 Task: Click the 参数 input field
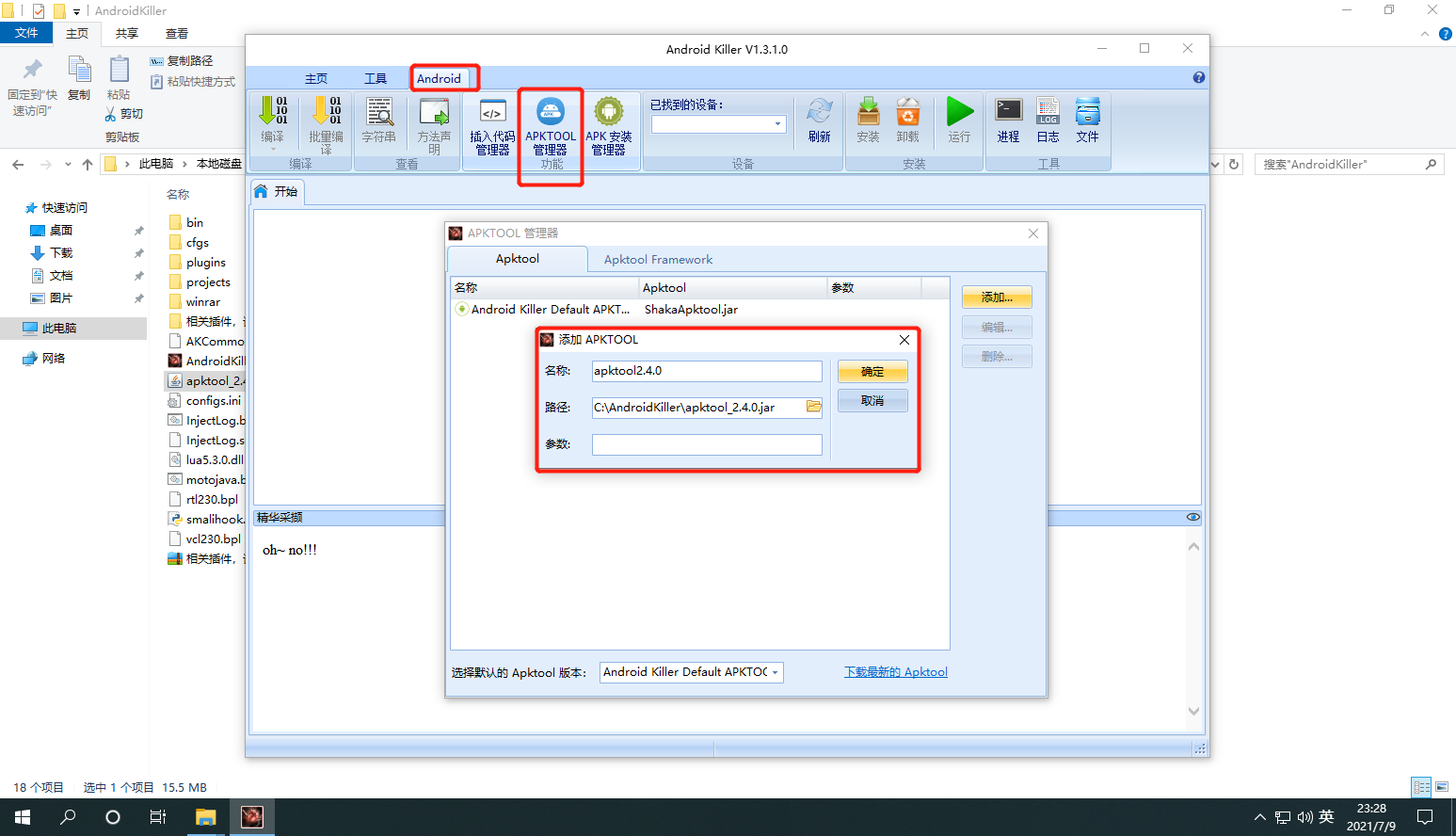(x=707, y=444)
